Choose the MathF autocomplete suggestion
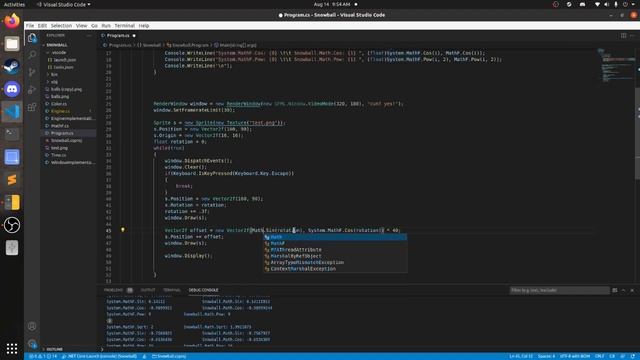640x360 pixels. [335, 243]
